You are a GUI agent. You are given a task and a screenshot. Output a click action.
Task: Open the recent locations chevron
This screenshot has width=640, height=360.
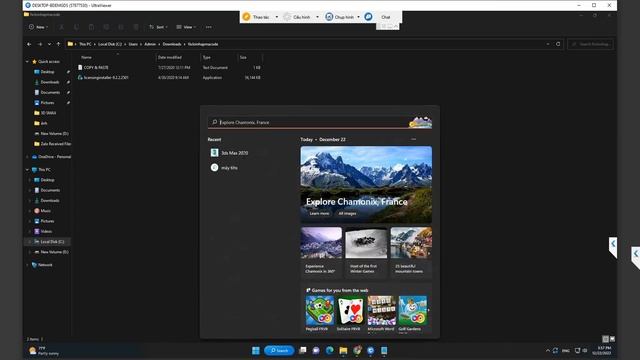pos(49,44)
